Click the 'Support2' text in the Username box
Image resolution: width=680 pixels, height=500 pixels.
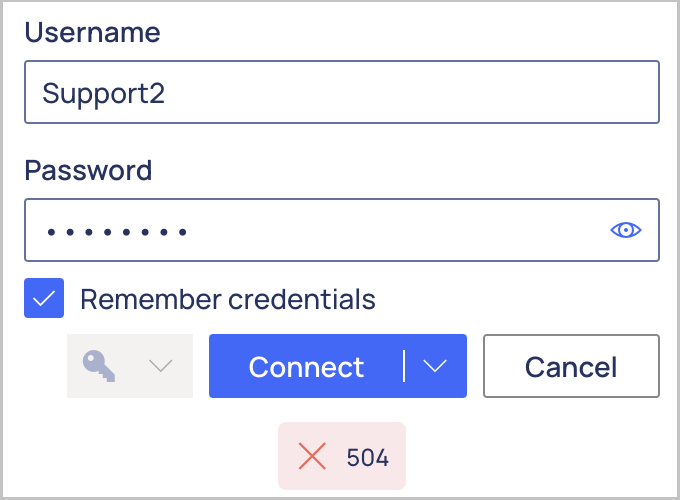103,93
